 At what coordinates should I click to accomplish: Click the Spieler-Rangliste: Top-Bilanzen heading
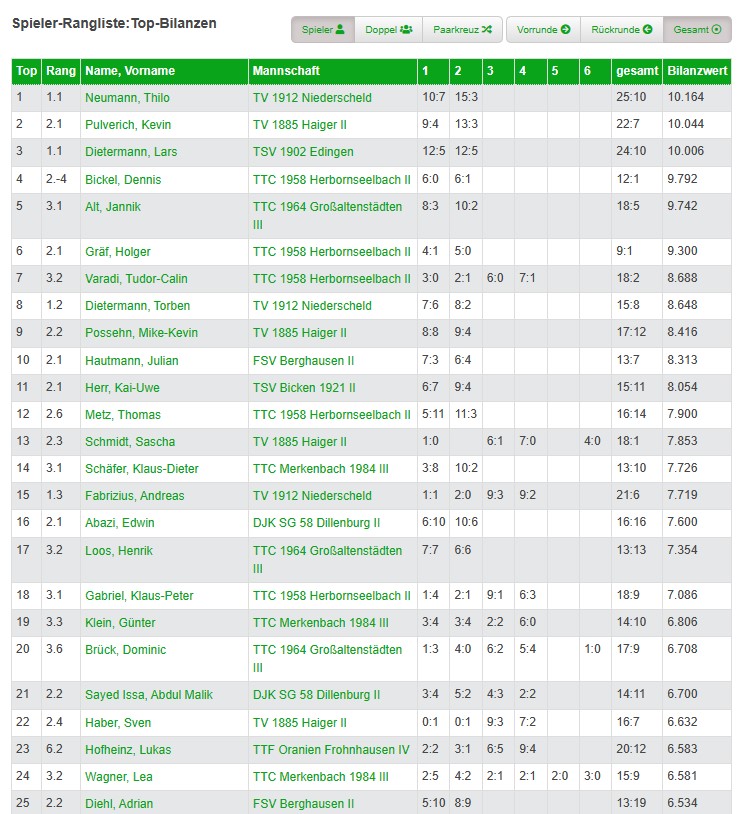point(114,24)
